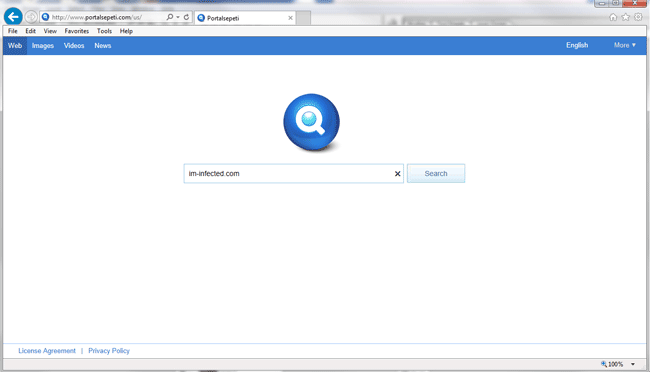Click inside the im-infected.com search field
The width and height of the screenshot is (650, 372).
[288, 173]
